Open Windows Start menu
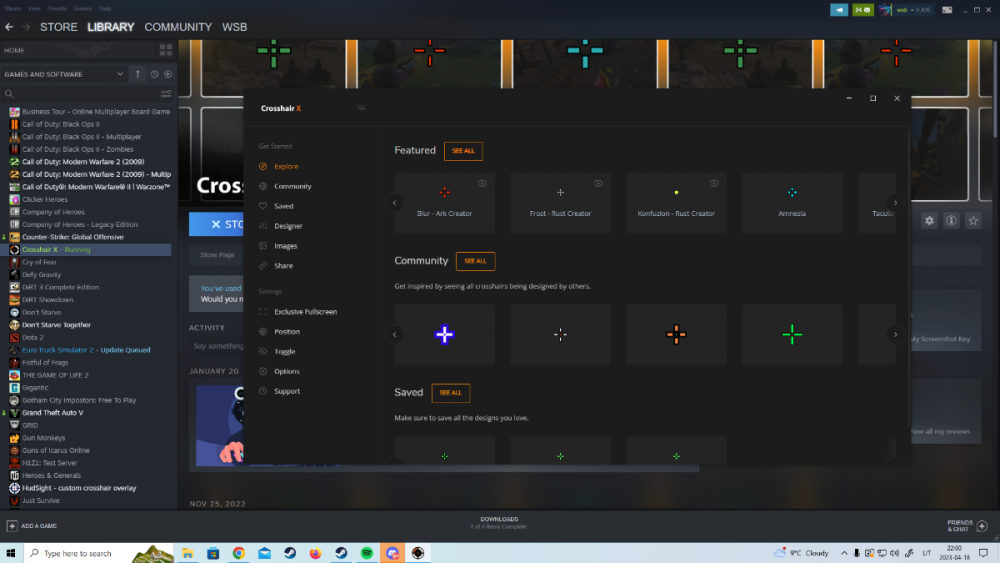 [x=11, y=553]
